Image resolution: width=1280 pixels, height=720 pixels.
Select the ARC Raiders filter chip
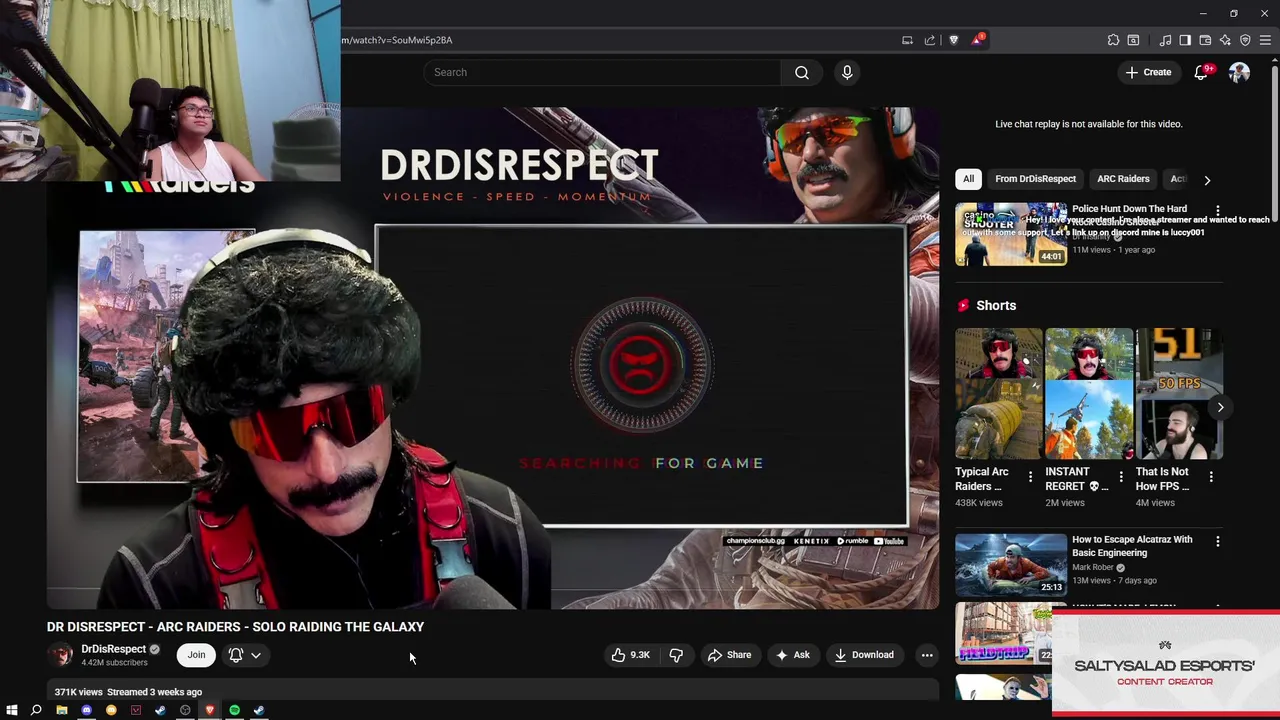coord(1123,179)
